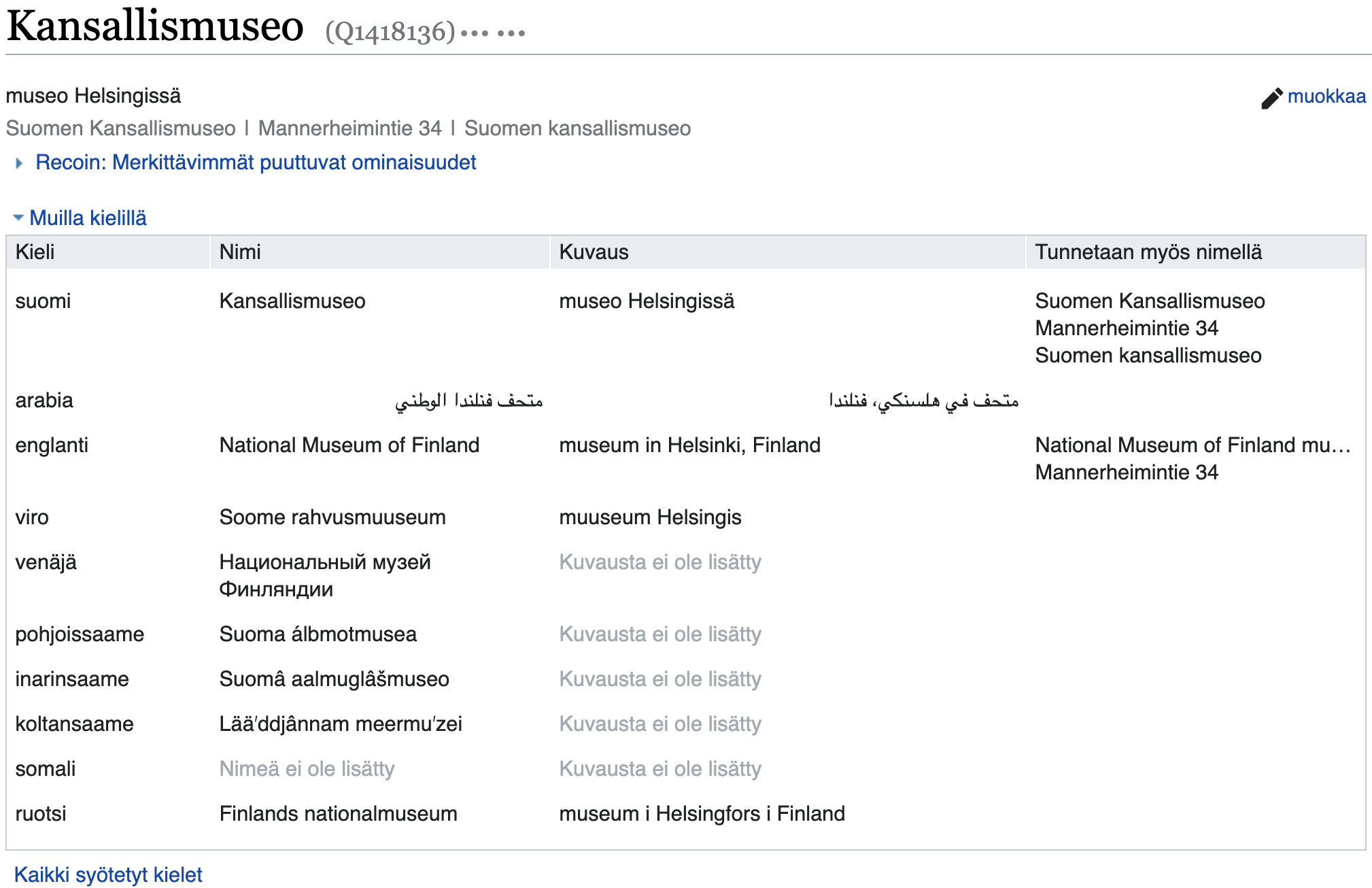Click truncated alias National Museum of Finland mu…

coord(1193,445)
